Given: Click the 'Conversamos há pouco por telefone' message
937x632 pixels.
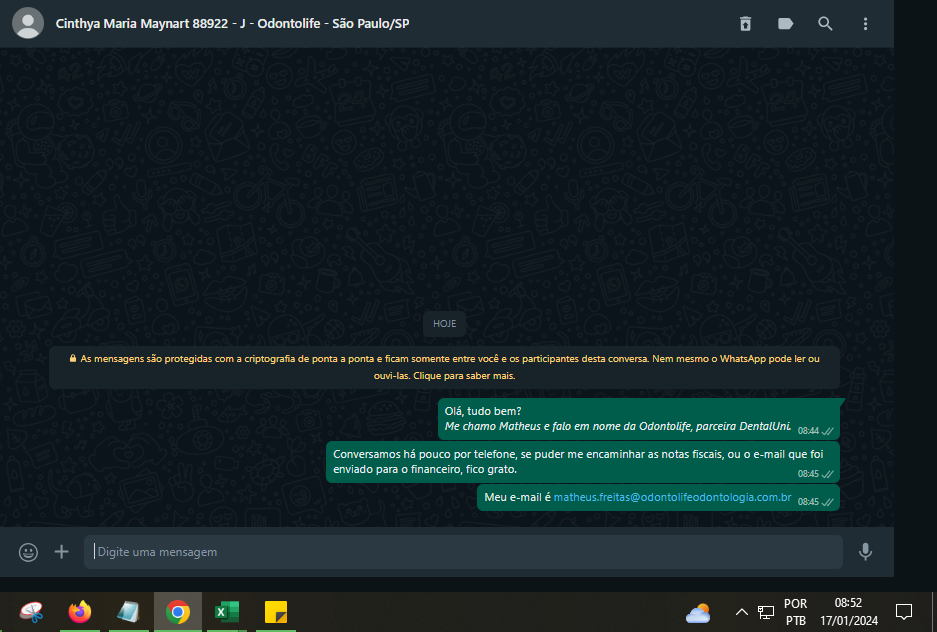Looking at the screenshot, I should [583, 462].
